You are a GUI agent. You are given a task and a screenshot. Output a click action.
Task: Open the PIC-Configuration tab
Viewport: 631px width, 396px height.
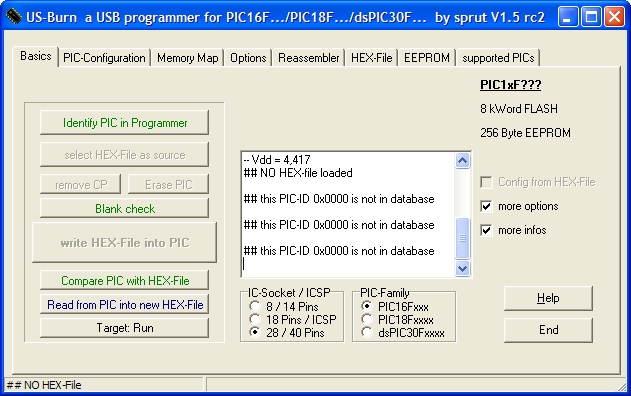coord(104,58)
